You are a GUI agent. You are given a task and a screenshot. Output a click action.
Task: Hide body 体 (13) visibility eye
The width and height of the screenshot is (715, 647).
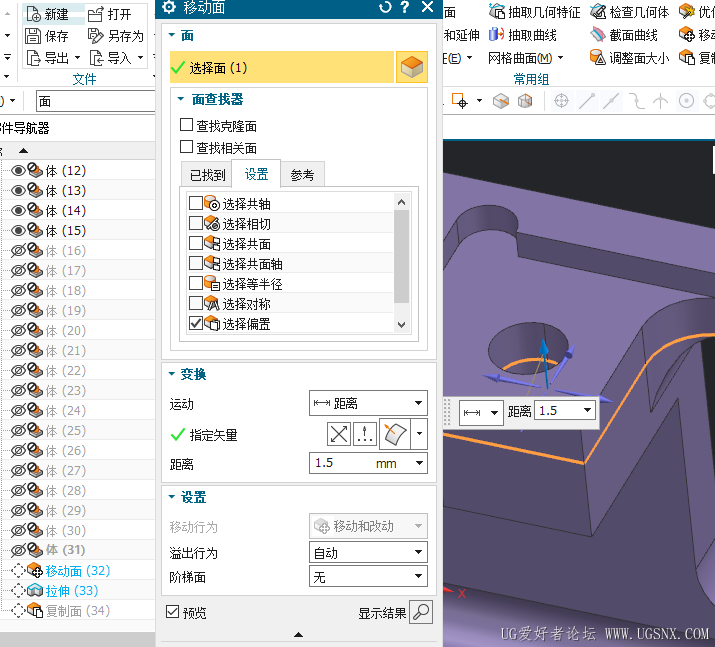click(18, 191)
